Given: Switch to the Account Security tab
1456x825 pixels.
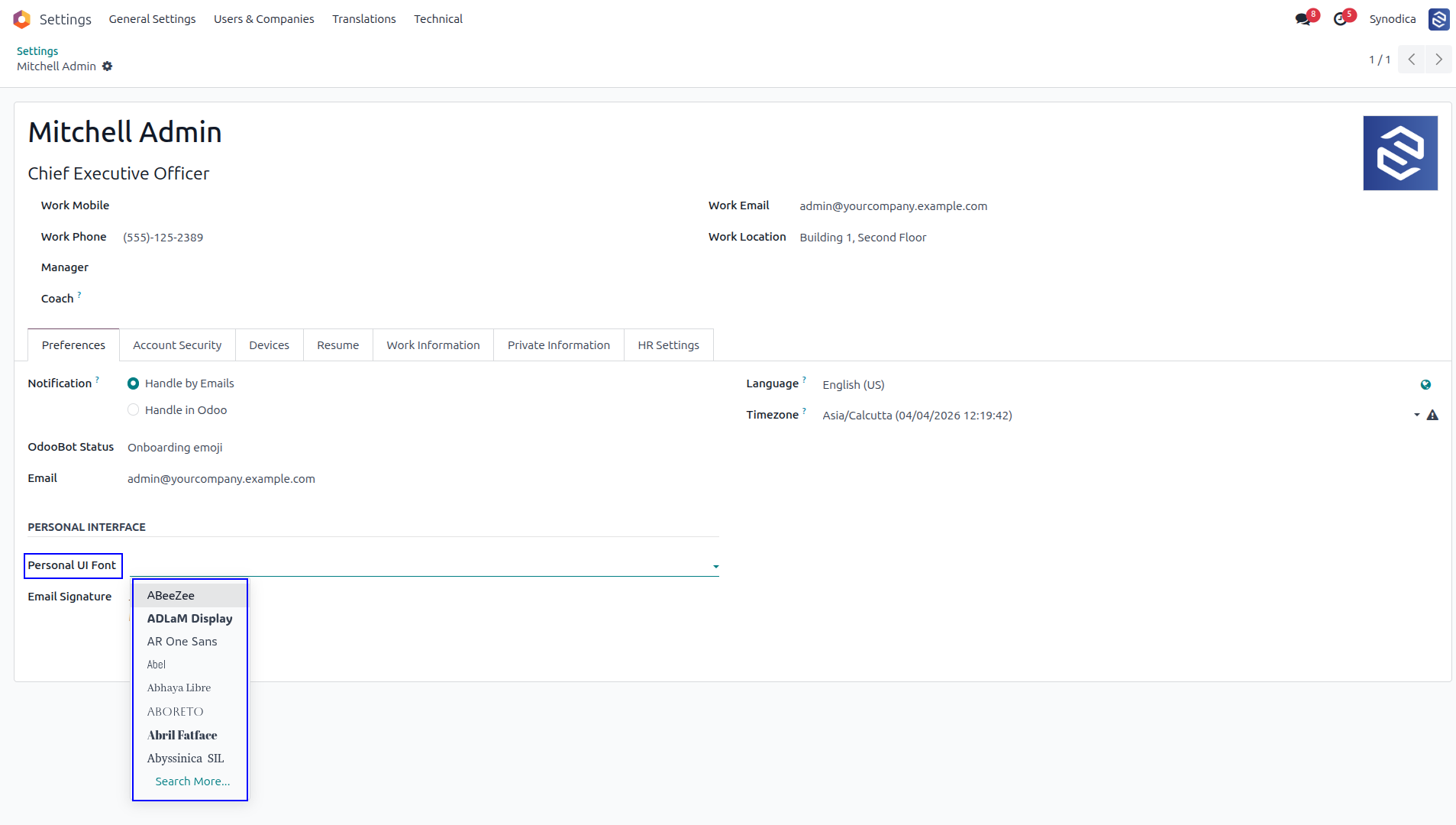Looking at the screenshot, I should coord(177,345).
